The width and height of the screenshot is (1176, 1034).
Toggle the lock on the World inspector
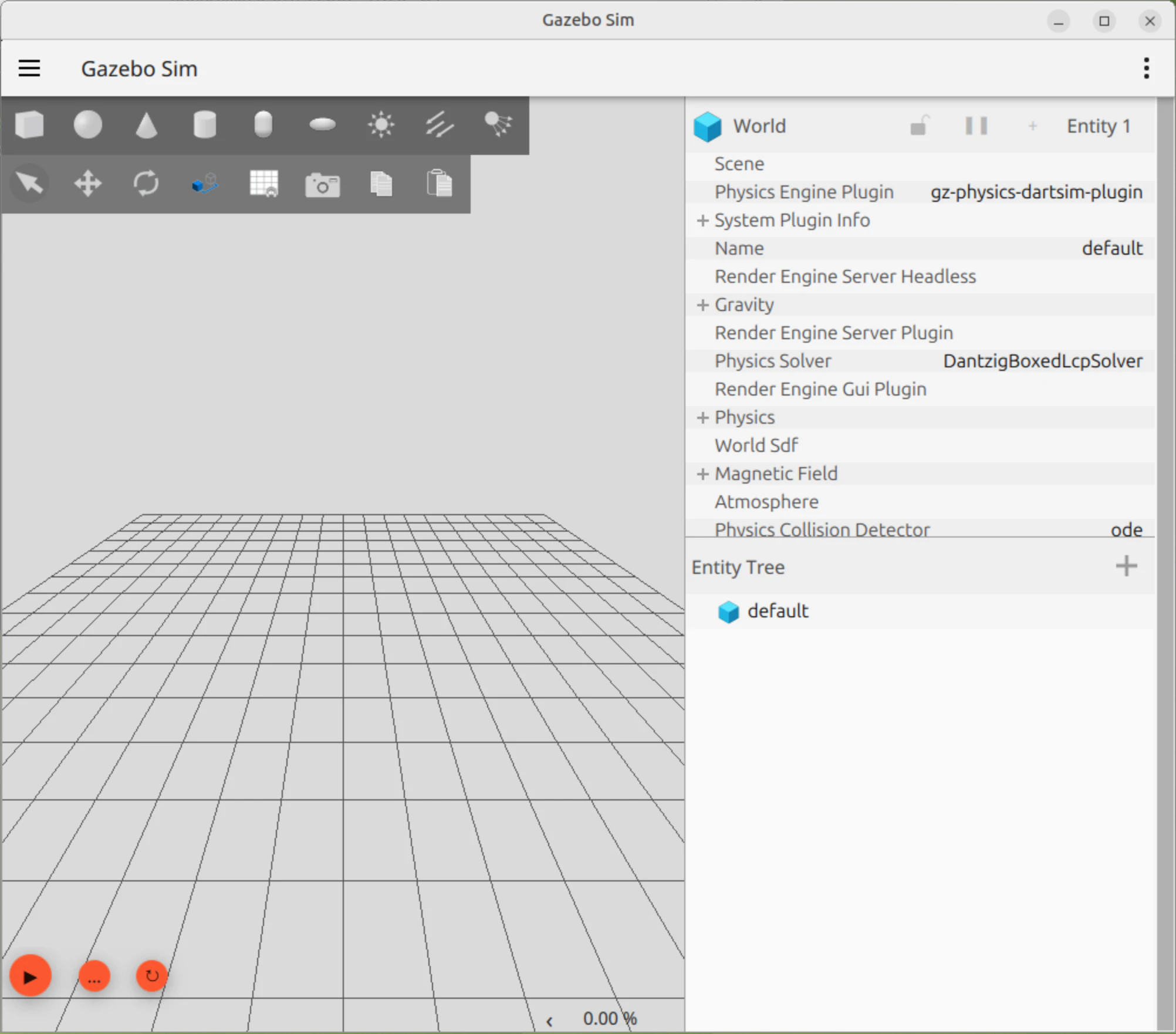[919, 126]
